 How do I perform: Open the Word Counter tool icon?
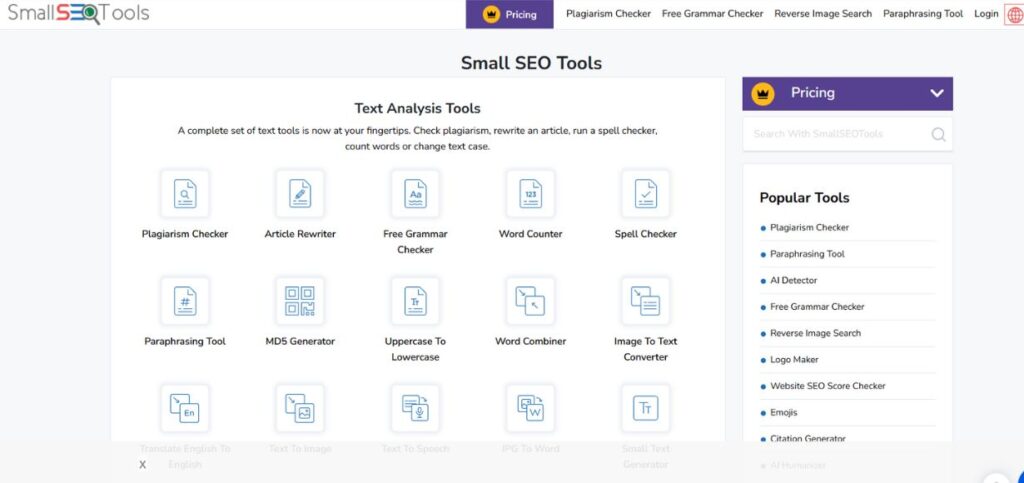click(530, 194)
